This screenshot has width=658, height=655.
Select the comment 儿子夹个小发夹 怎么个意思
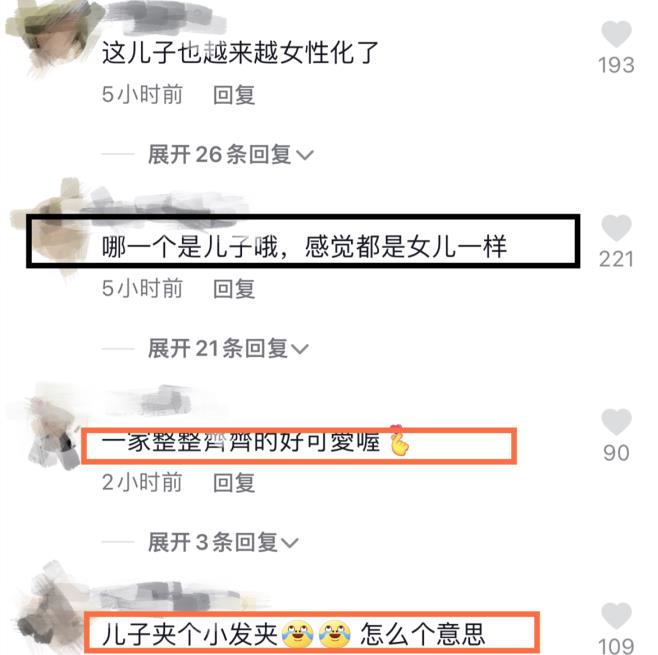293,634
